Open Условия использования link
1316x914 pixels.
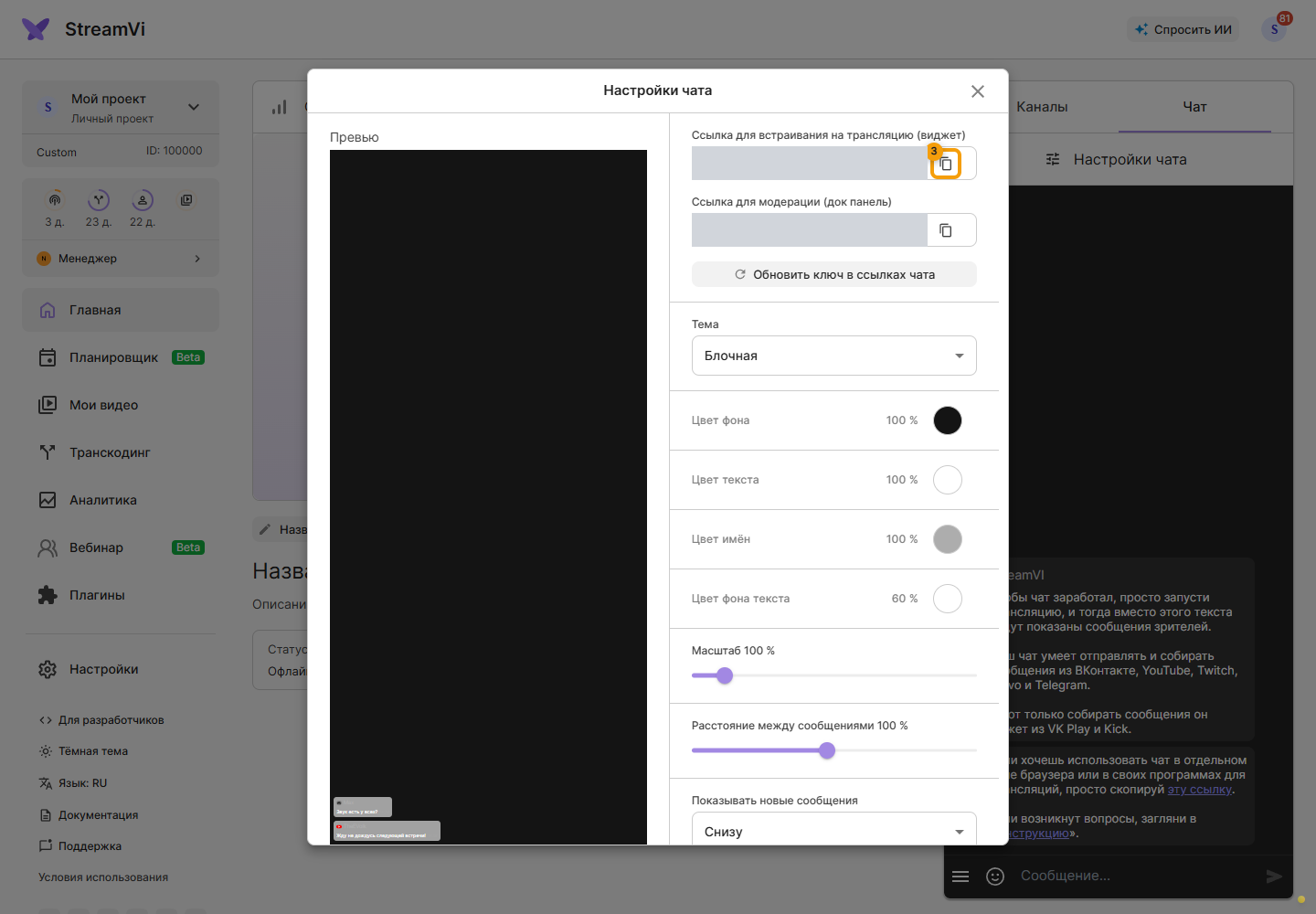click(x=103, y=877)
